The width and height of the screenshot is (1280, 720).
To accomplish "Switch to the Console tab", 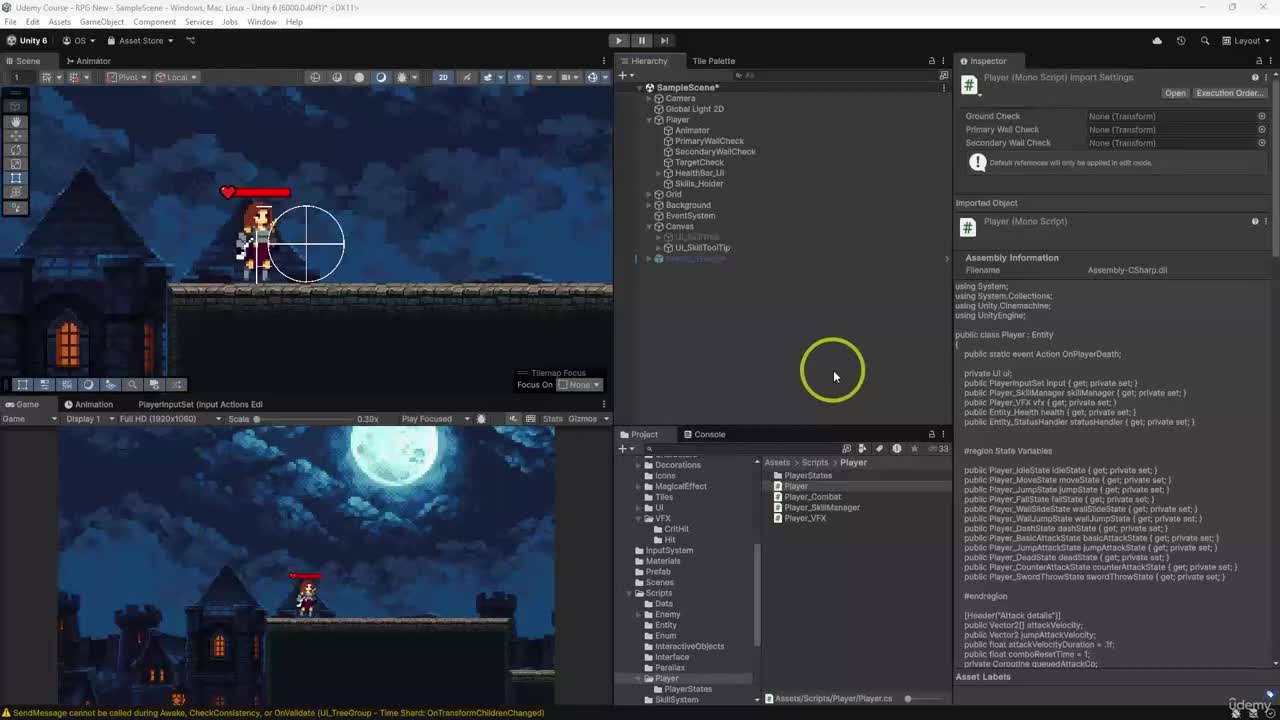I will pyautogui.click(x=704, y=434).
